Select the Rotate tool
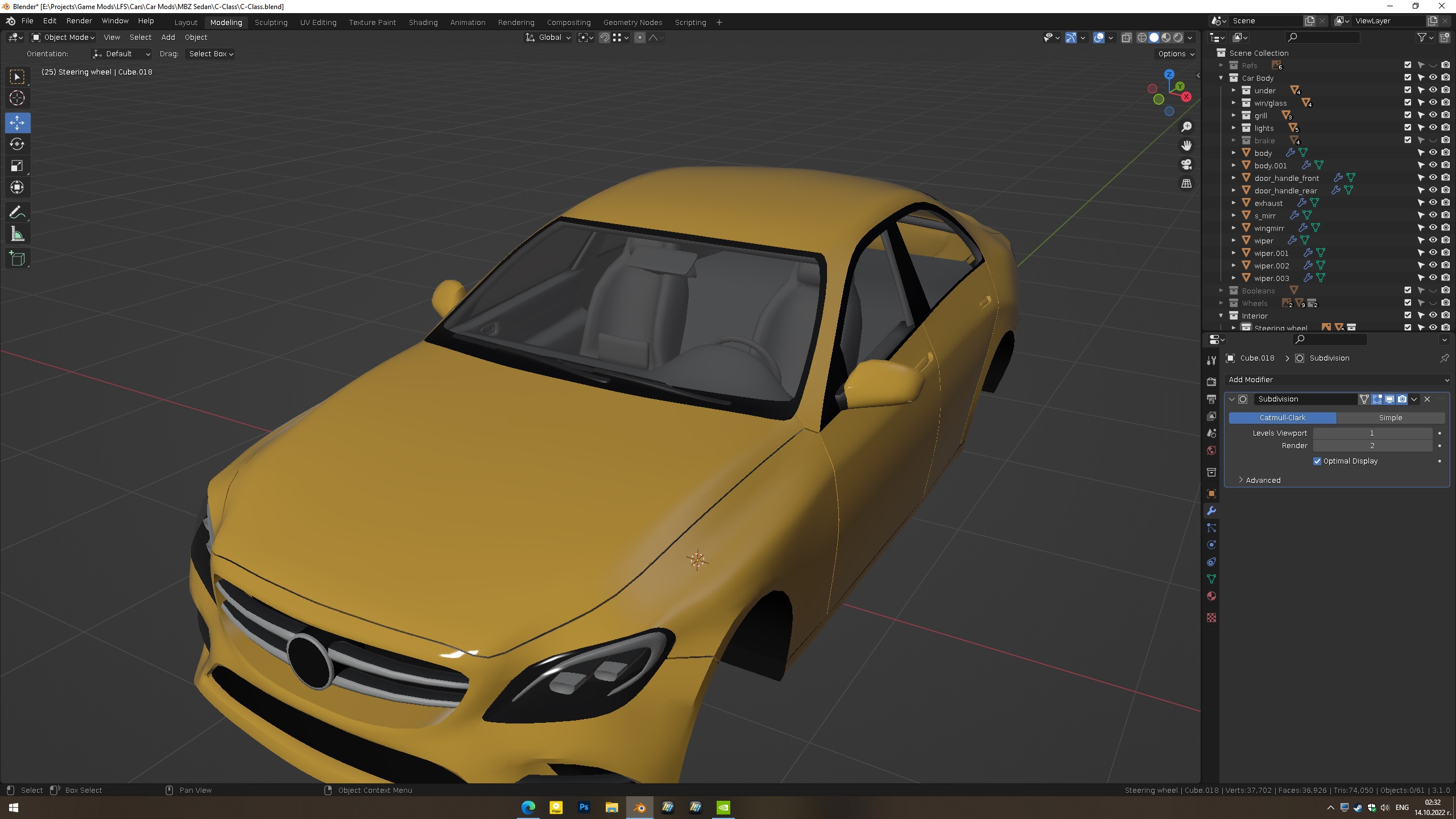Screen dimensions: 1456x819 (17, 144)
